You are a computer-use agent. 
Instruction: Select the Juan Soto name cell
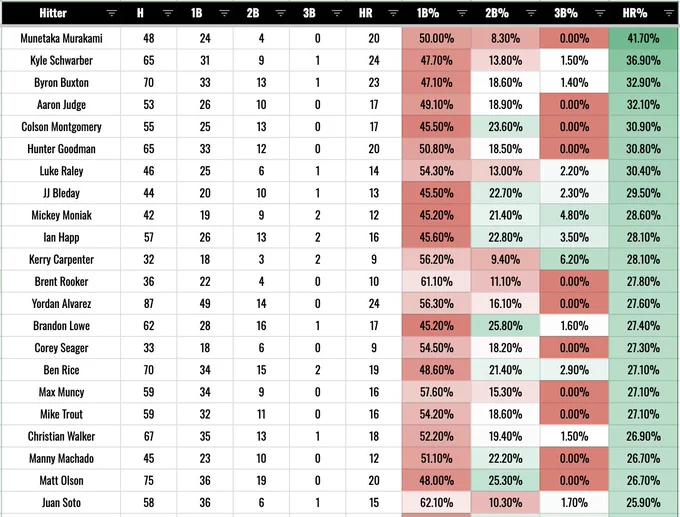[61, 503]
